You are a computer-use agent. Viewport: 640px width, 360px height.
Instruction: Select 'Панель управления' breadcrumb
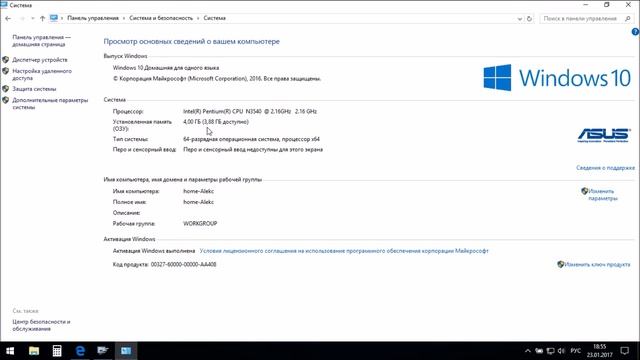point(93,18)
